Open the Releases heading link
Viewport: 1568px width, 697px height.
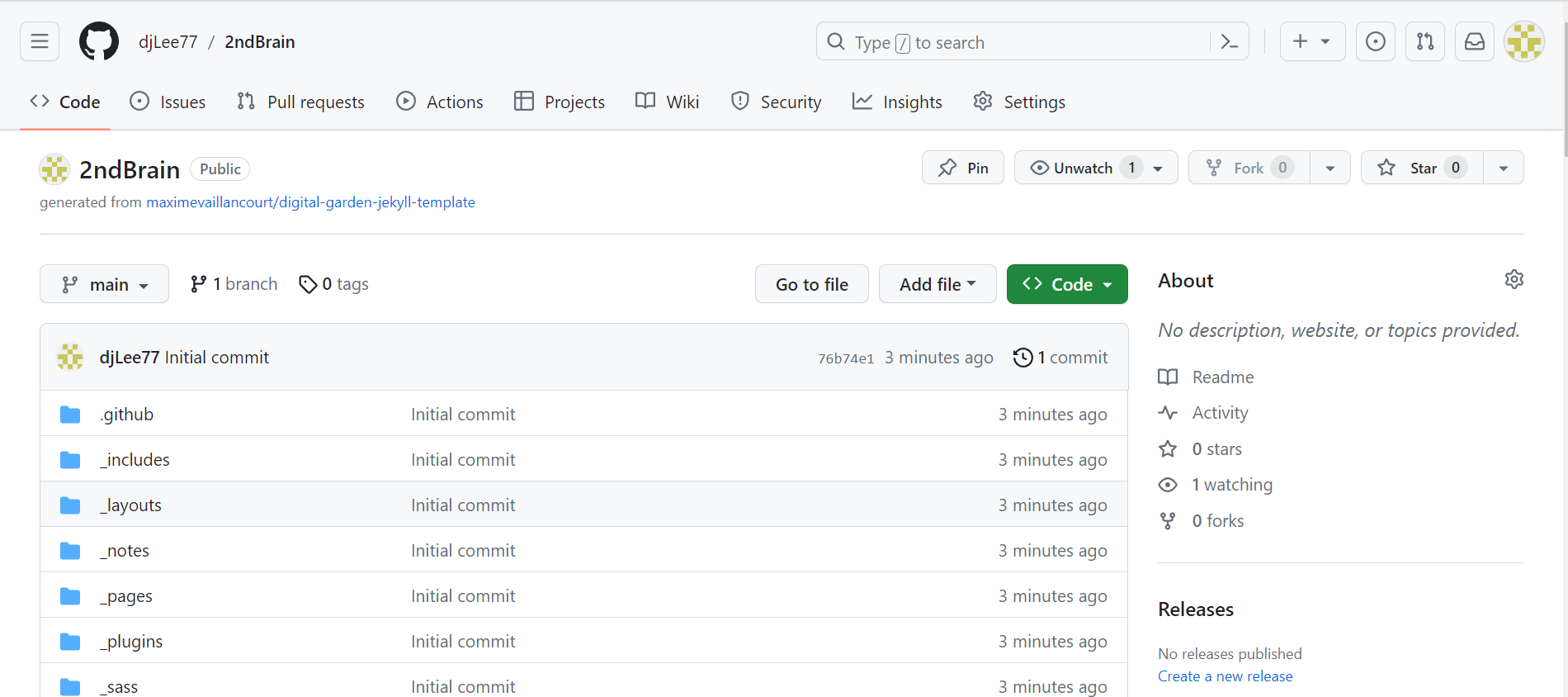[1196, 609]
